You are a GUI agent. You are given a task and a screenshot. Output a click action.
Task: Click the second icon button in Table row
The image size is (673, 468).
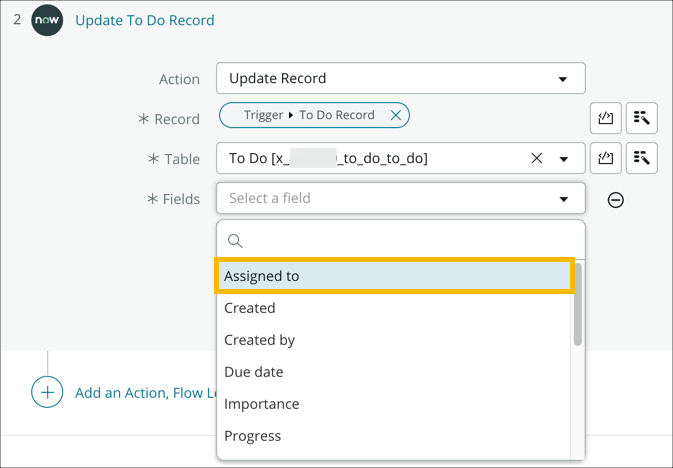tap(641, 158)
